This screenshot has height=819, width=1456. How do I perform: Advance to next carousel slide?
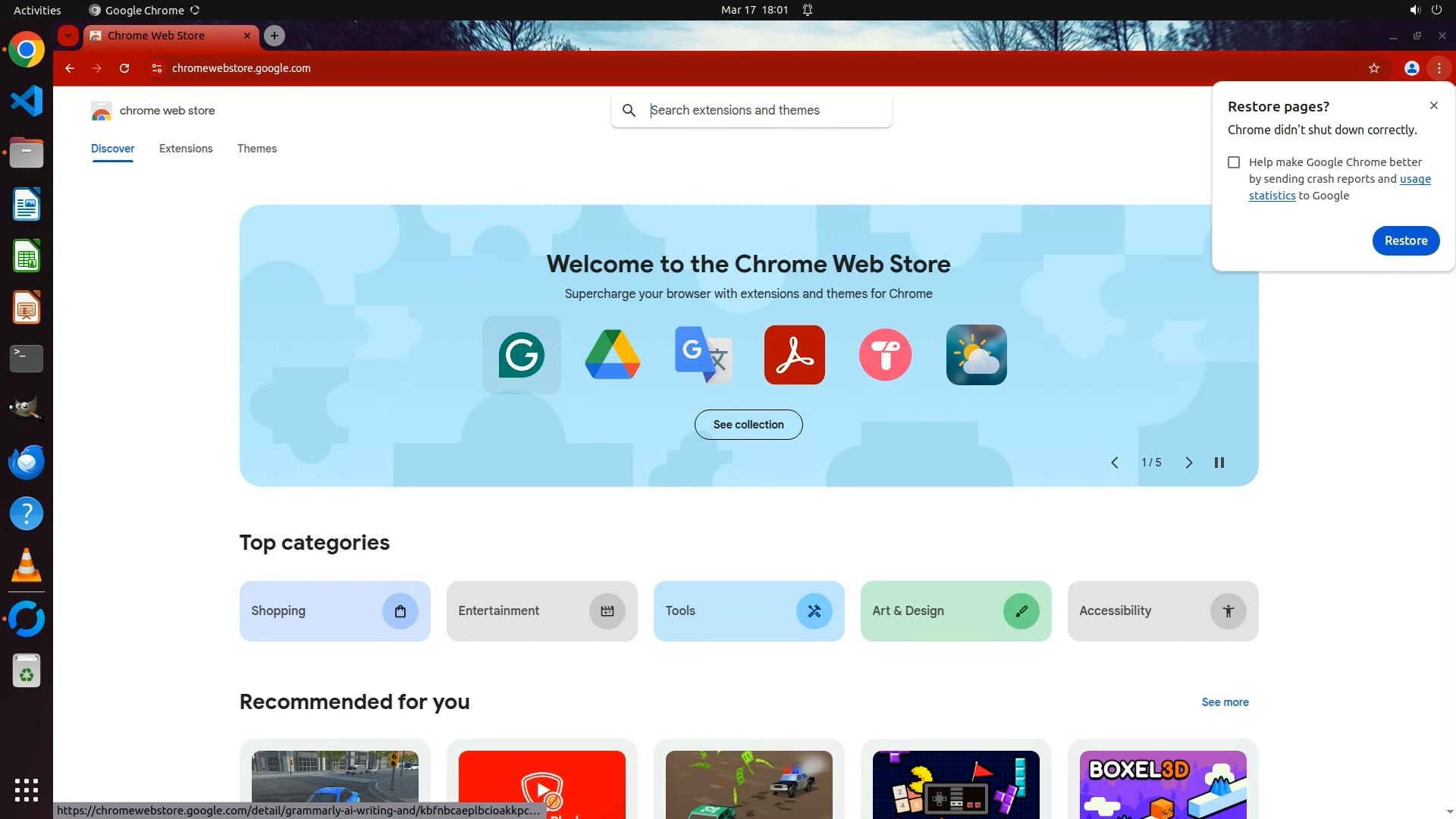(1188, 463)
